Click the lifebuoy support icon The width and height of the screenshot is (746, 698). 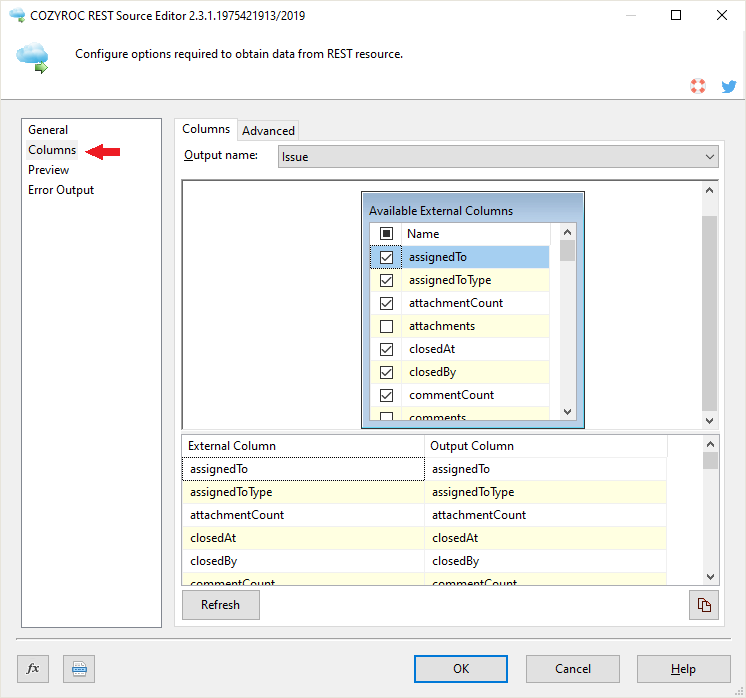click(698, 87)
